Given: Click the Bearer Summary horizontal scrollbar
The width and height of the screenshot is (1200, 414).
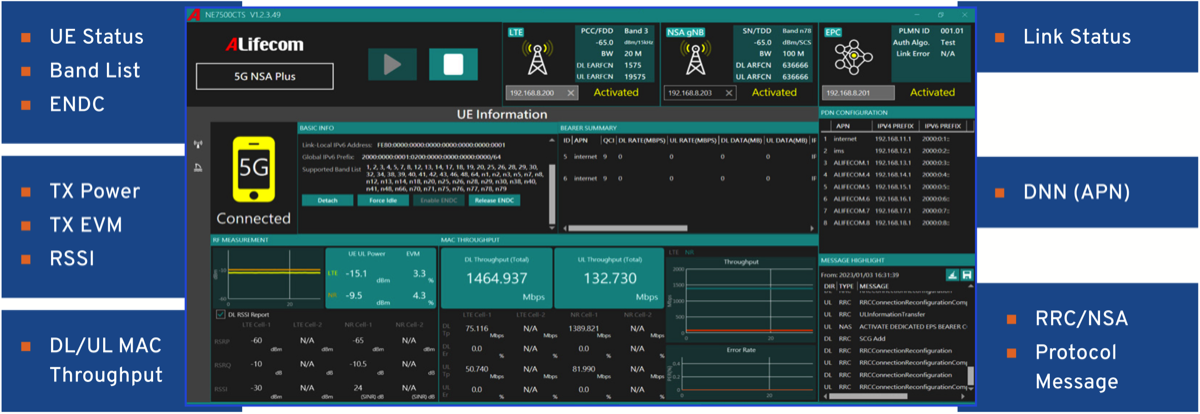Looking at the screenshot, I should (687, 227).
